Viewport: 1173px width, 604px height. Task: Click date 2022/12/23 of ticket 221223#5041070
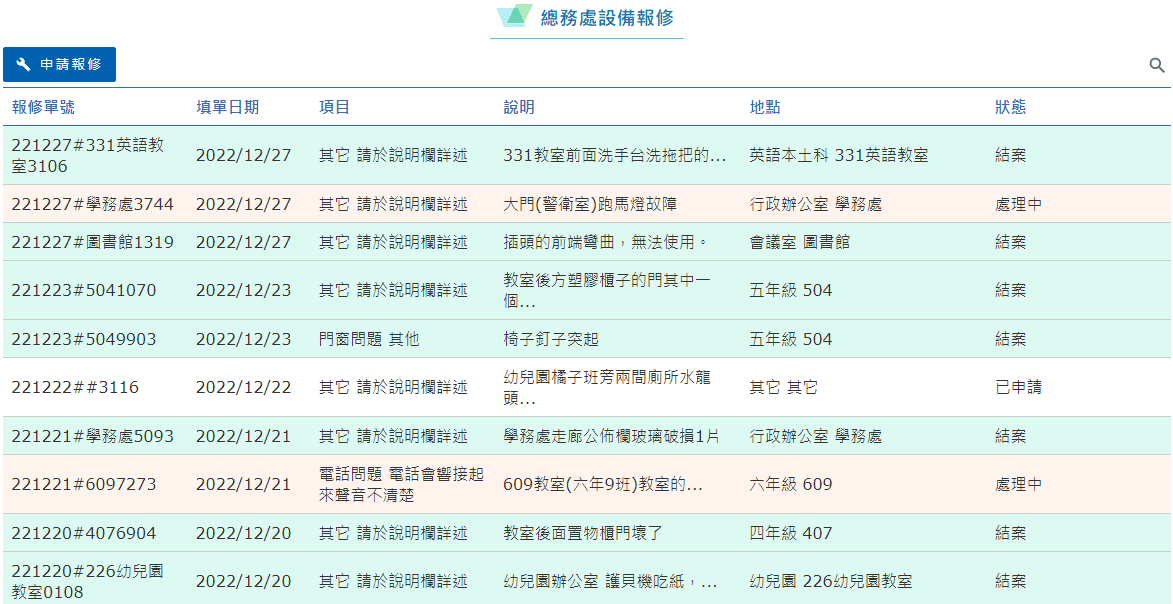(243, 290)
